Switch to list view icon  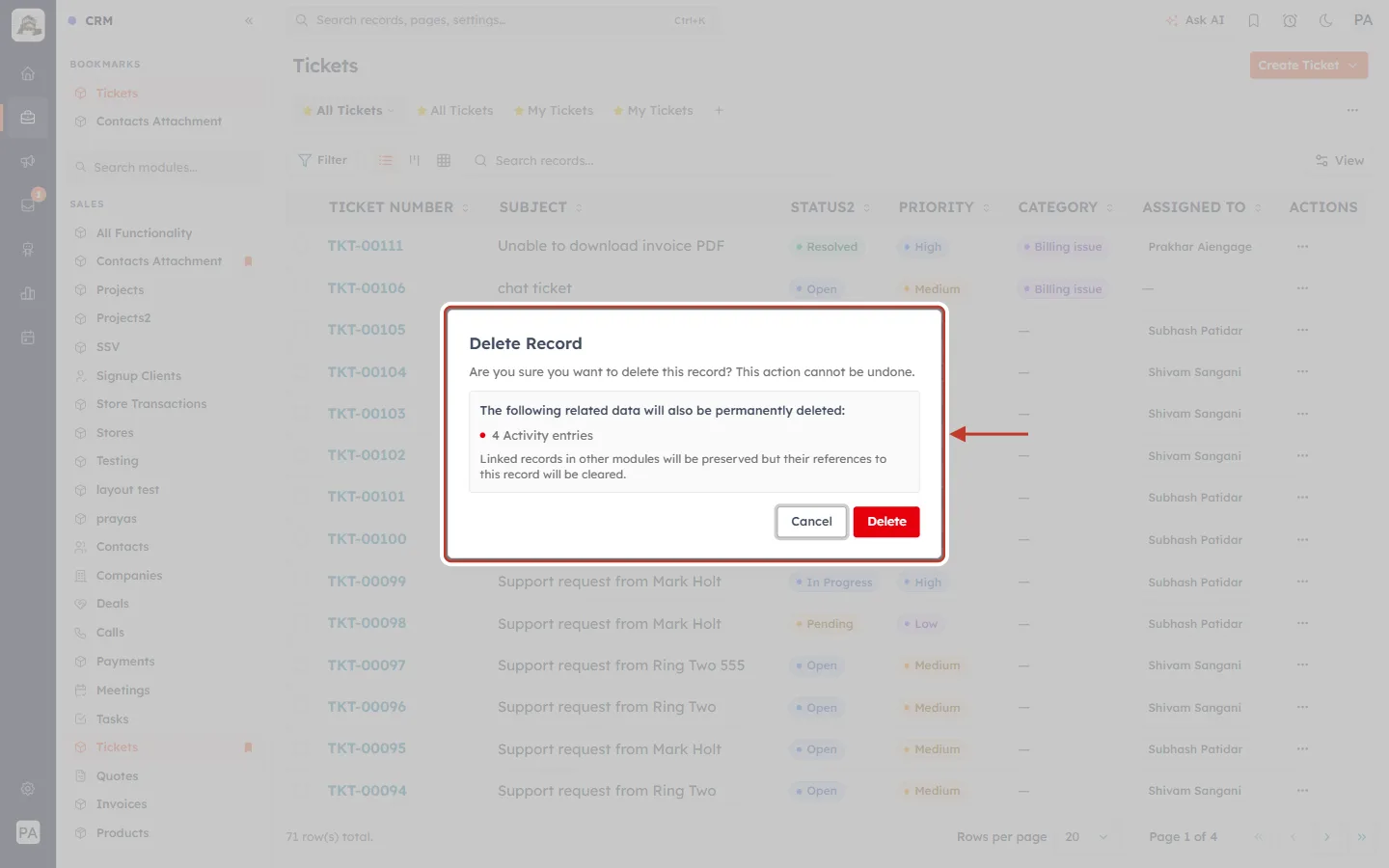(x=386, y=160)
